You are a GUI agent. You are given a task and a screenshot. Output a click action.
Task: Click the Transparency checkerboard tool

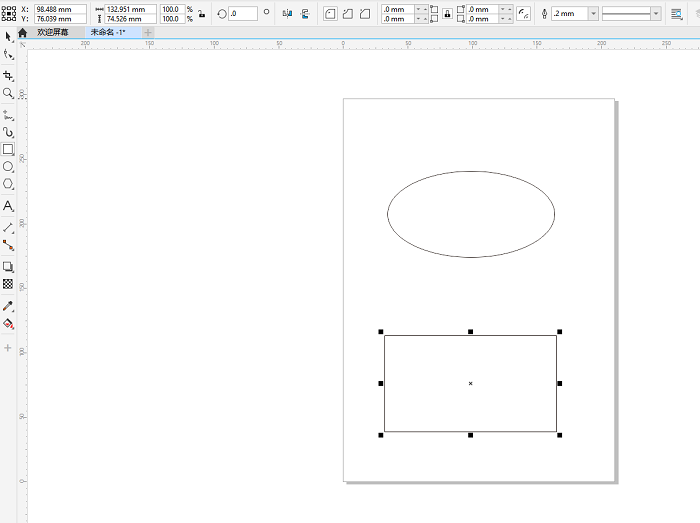coord(8,284)
